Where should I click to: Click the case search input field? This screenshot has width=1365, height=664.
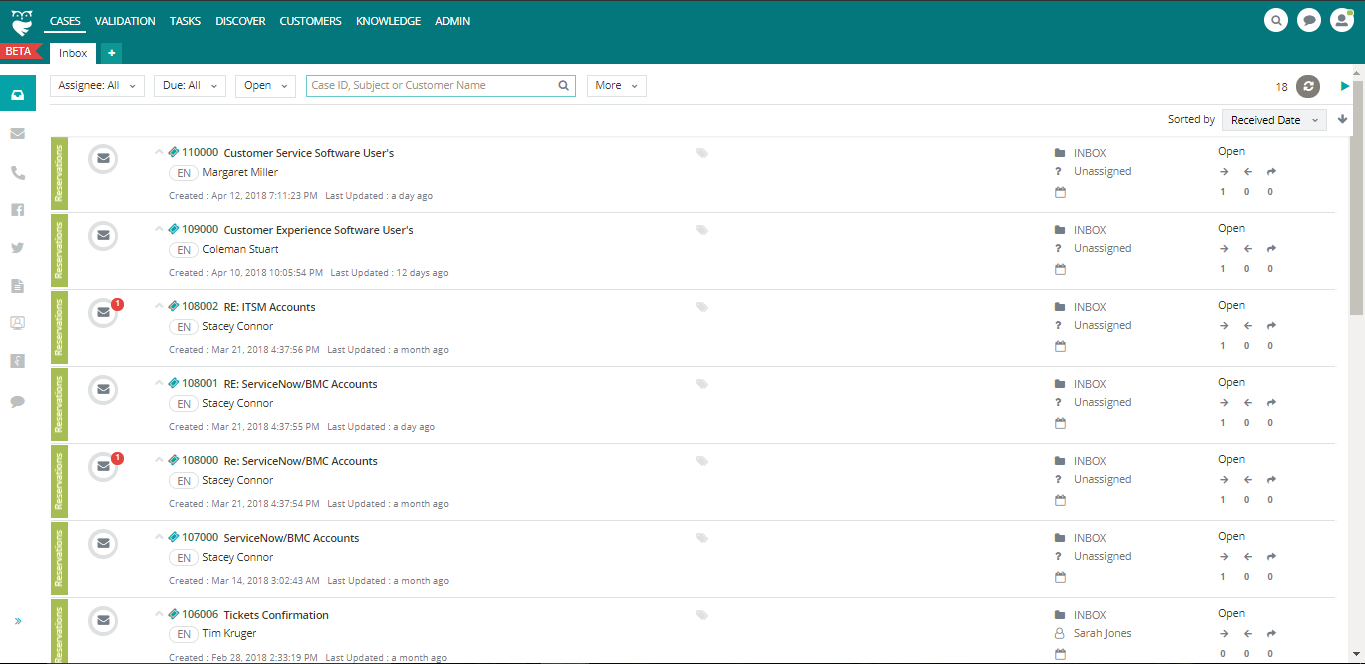(x=430, y=85)
